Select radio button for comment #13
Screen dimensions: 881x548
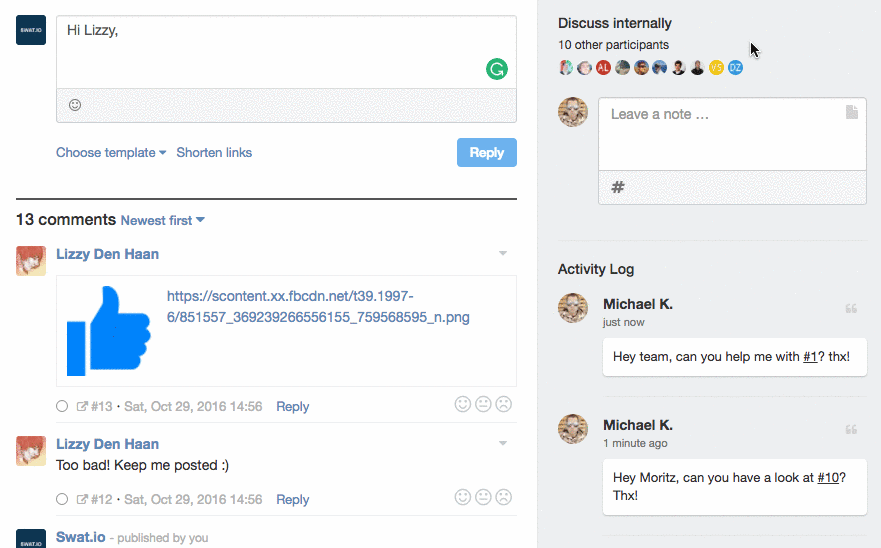click(x=62, y=406)
